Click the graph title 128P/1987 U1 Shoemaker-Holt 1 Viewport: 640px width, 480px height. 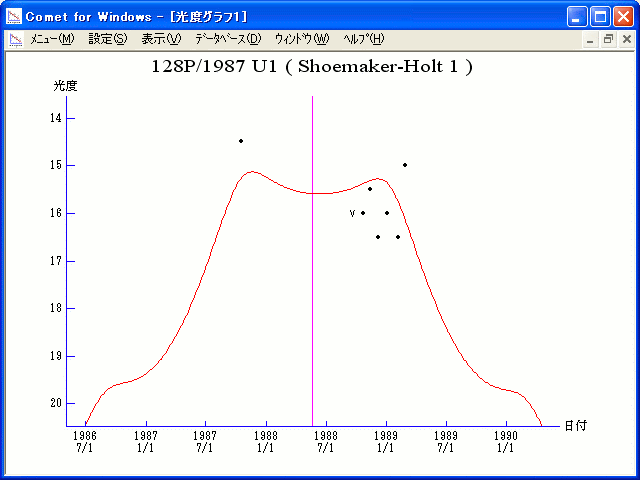pyautogui.click(x=311, y=67)
